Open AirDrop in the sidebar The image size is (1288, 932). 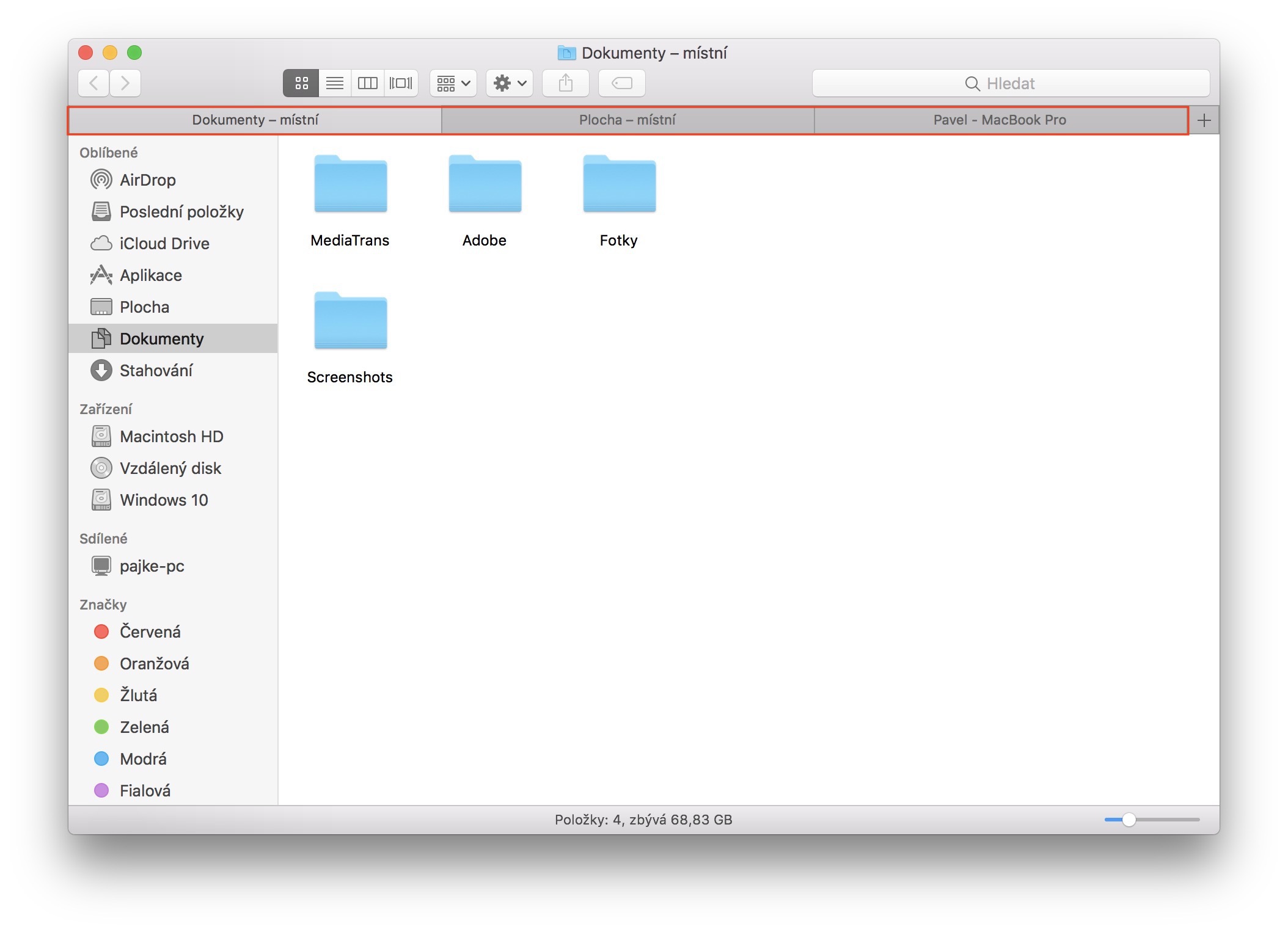(x=147, y=180)
